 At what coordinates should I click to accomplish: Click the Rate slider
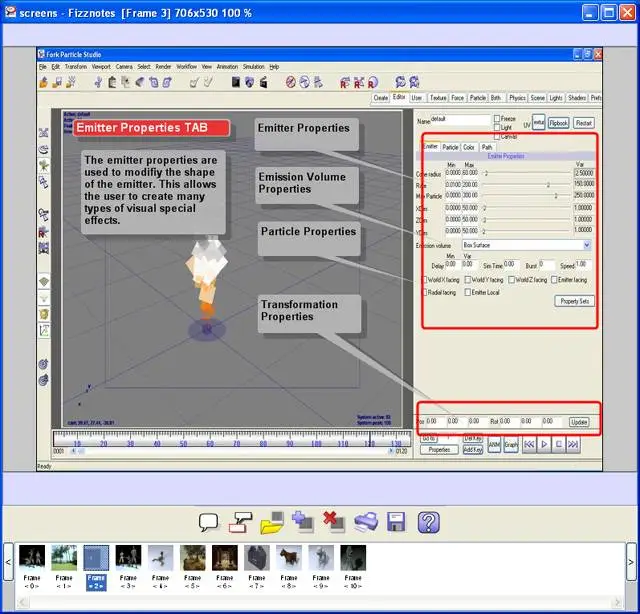pos(526,185)
